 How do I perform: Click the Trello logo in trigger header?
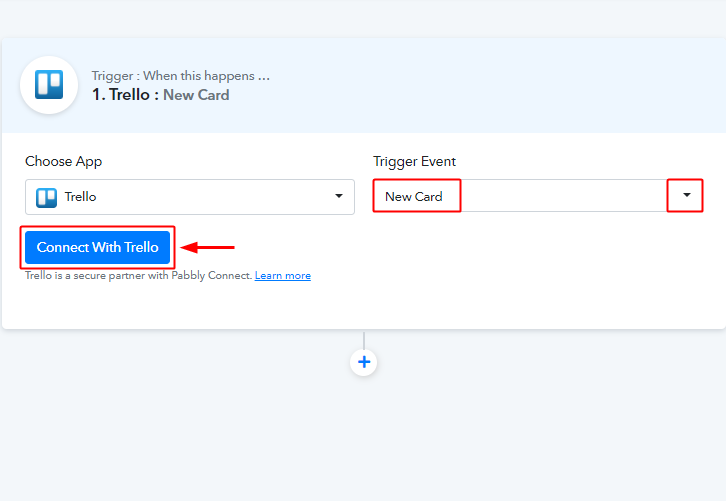(x=49, y=85)
